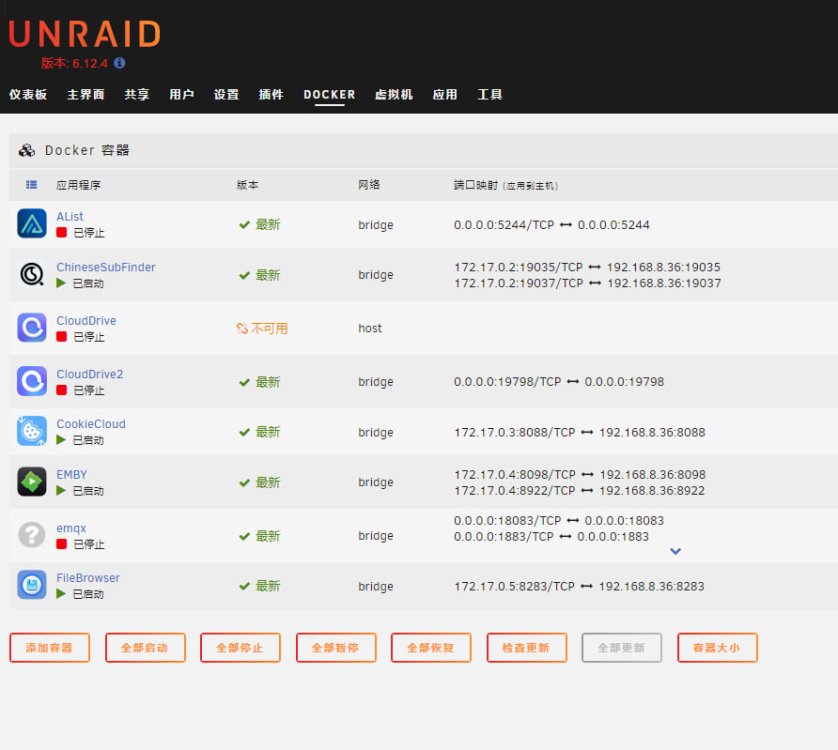Open the CloudDrive2 name link

pyautogui.click(x=90, y=374)
